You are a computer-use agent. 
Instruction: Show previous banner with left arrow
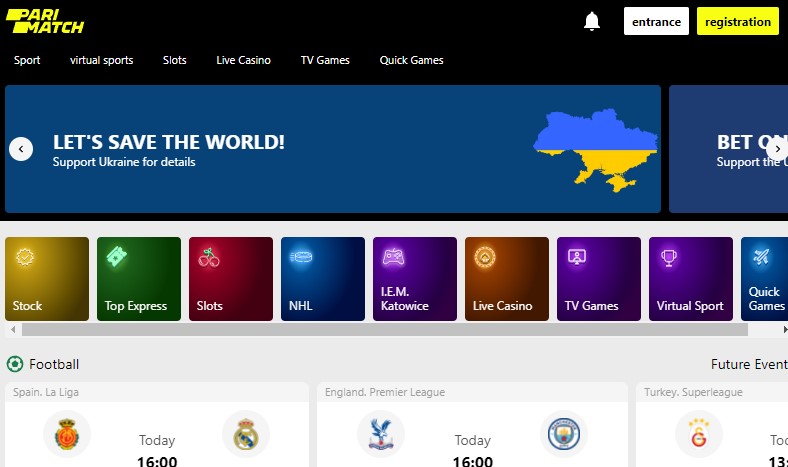tap(21, 149)
